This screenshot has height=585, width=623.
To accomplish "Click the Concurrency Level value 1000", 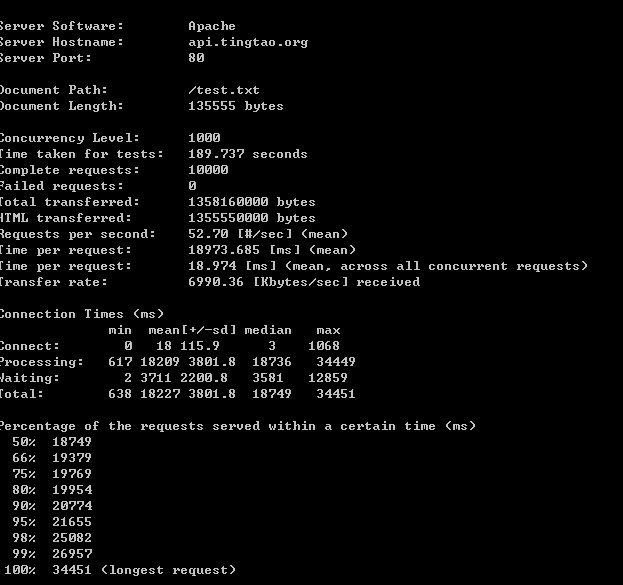I will (204, 138).
